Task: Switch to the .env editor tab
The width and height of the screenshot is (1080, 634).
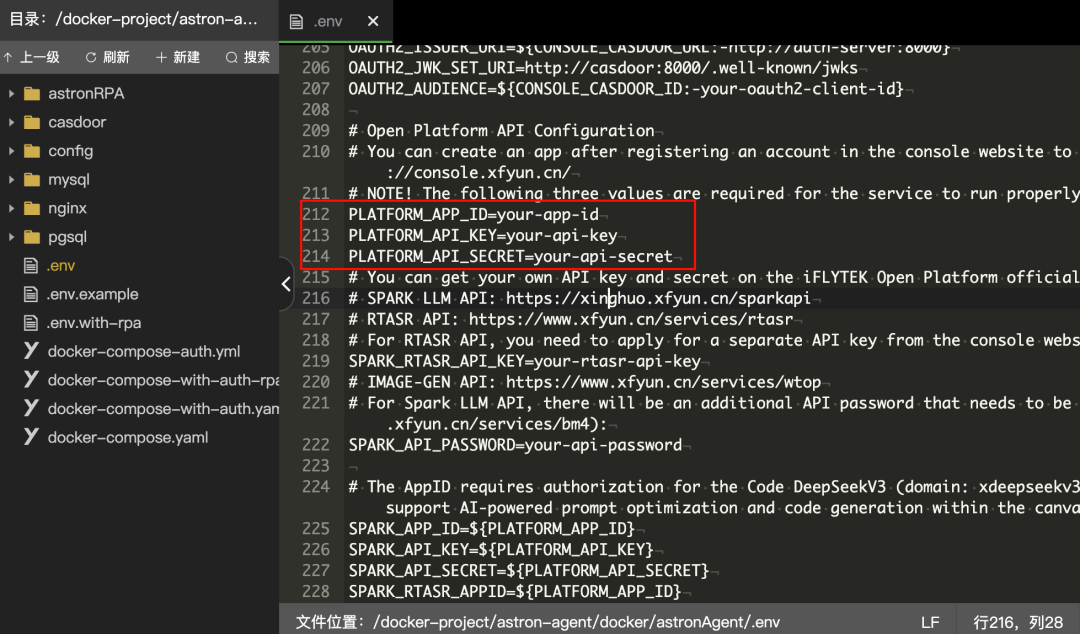Action: click(x=327, y=21)
